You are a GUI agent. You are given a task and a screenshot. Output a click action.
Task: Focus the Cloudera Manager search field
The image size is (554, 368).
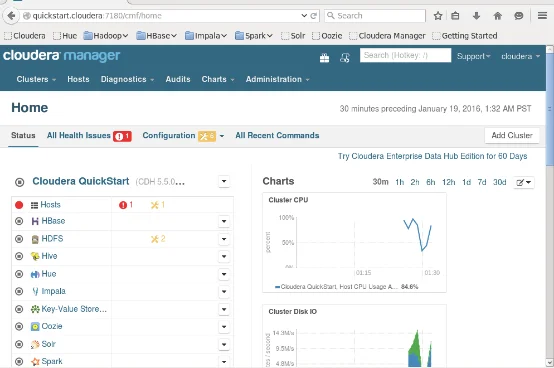pyautogui.click(x=405, y=55)
